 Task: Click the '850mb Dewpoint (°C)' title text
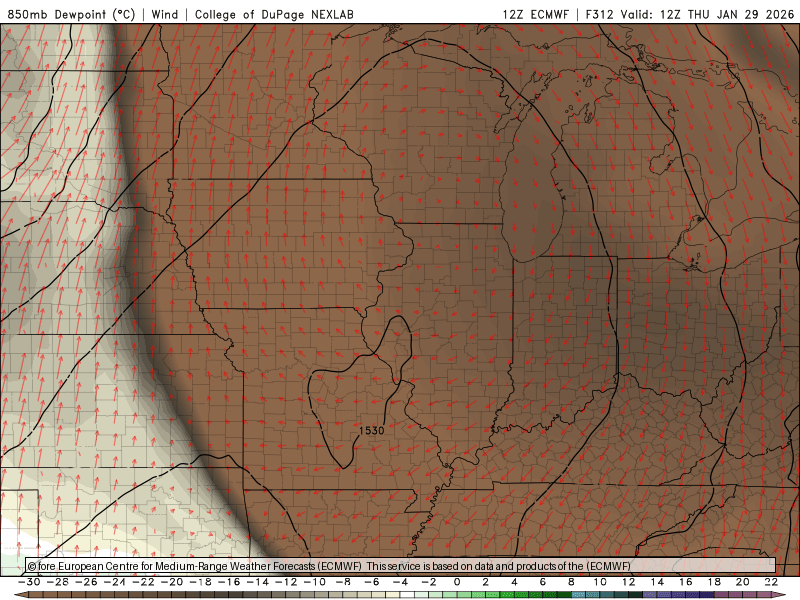[71, 14]
